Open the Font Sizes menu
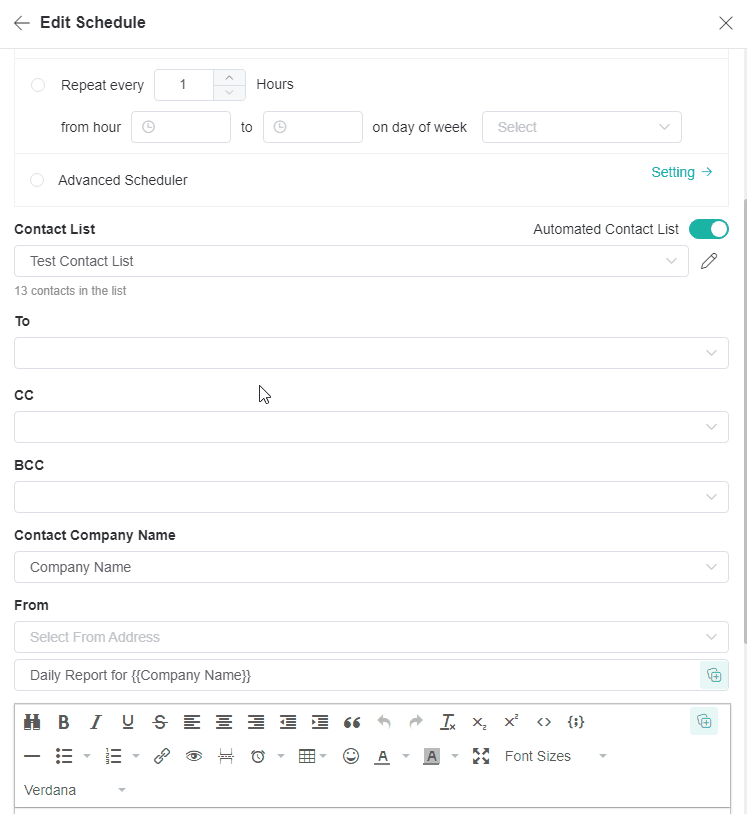747x814 pixels. (x=555, y=757)
